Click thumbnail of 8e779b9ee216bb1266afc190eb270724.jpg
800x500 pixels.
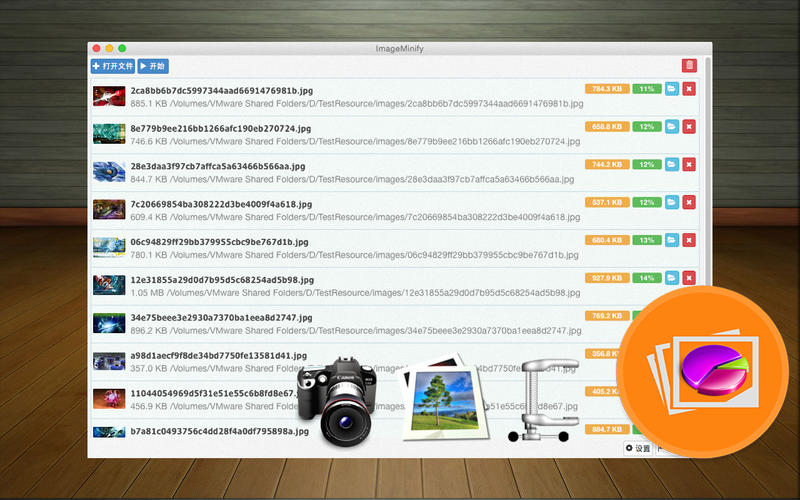109,134
